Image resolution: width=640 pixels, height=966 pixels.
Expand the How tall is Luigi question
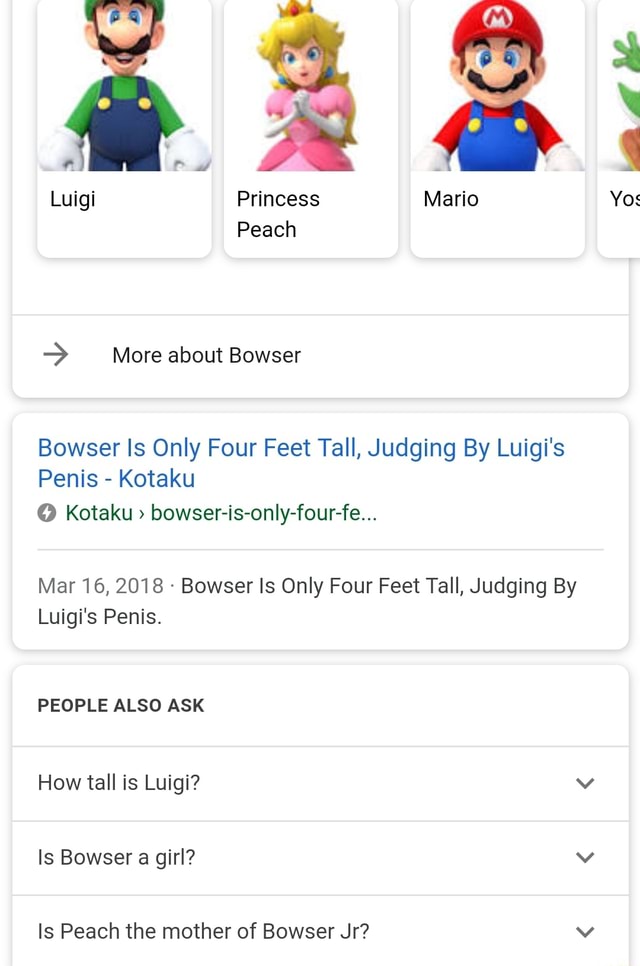(118, 783)
